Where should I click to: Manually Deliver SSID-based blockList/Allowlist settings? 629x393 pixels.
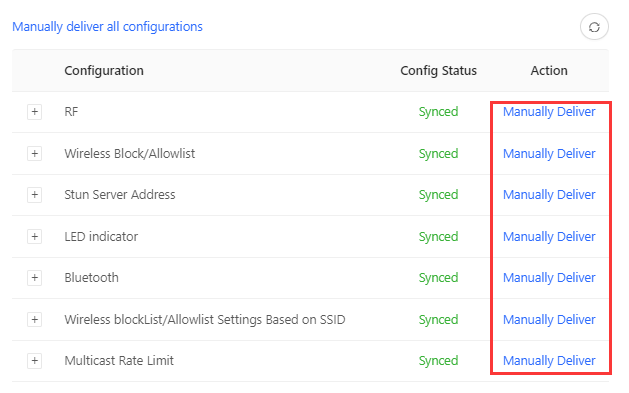(549, 320)
